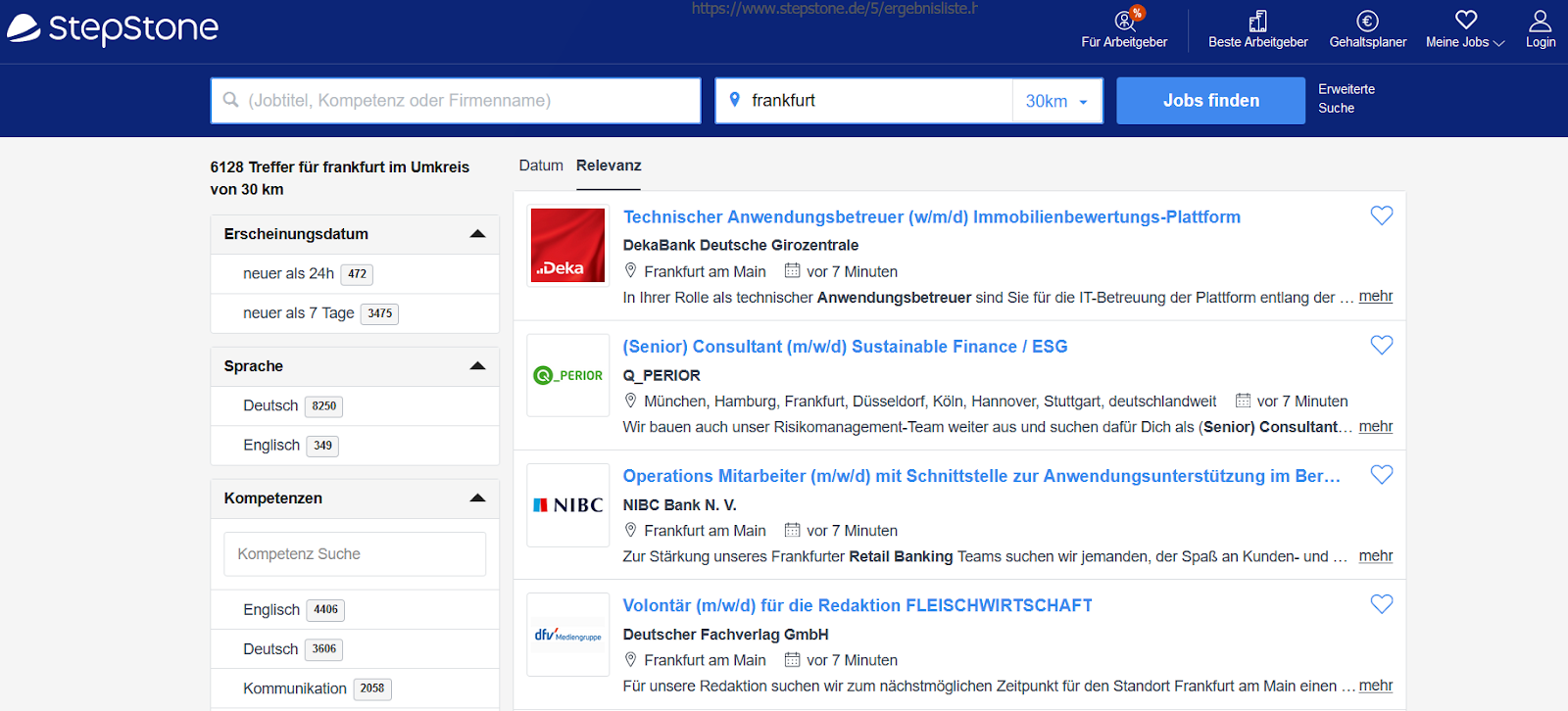The image size is (1568, 711).
Task: Click DekaBank Deutsche Girozentrale company name
Action: [x=741, y=245]
